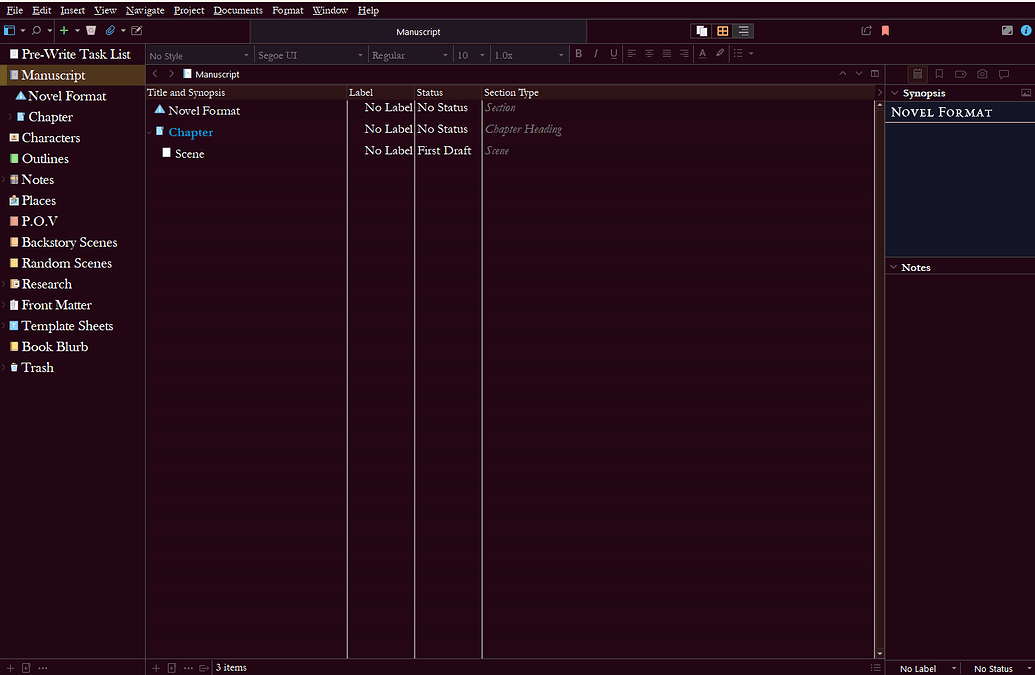Select the Scene row in the outliner

pos(189,154)
